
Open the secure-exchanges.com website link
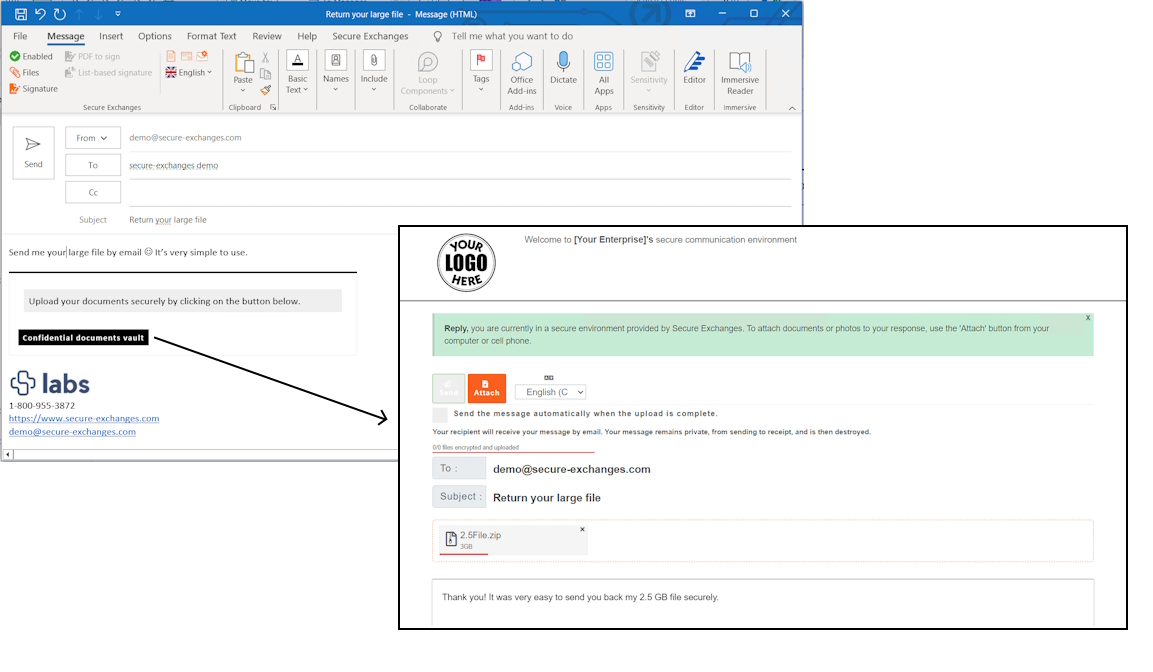pyautogui.click(x=84, y=418)
